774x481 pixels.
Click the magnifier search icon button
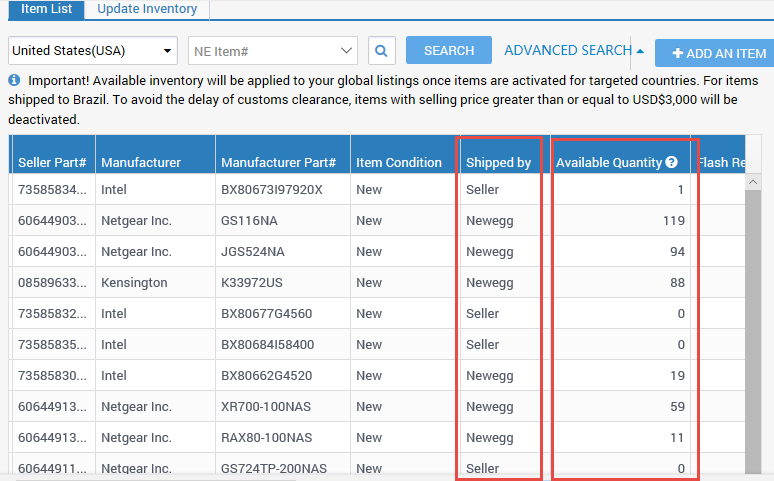[x=382, y=50]
